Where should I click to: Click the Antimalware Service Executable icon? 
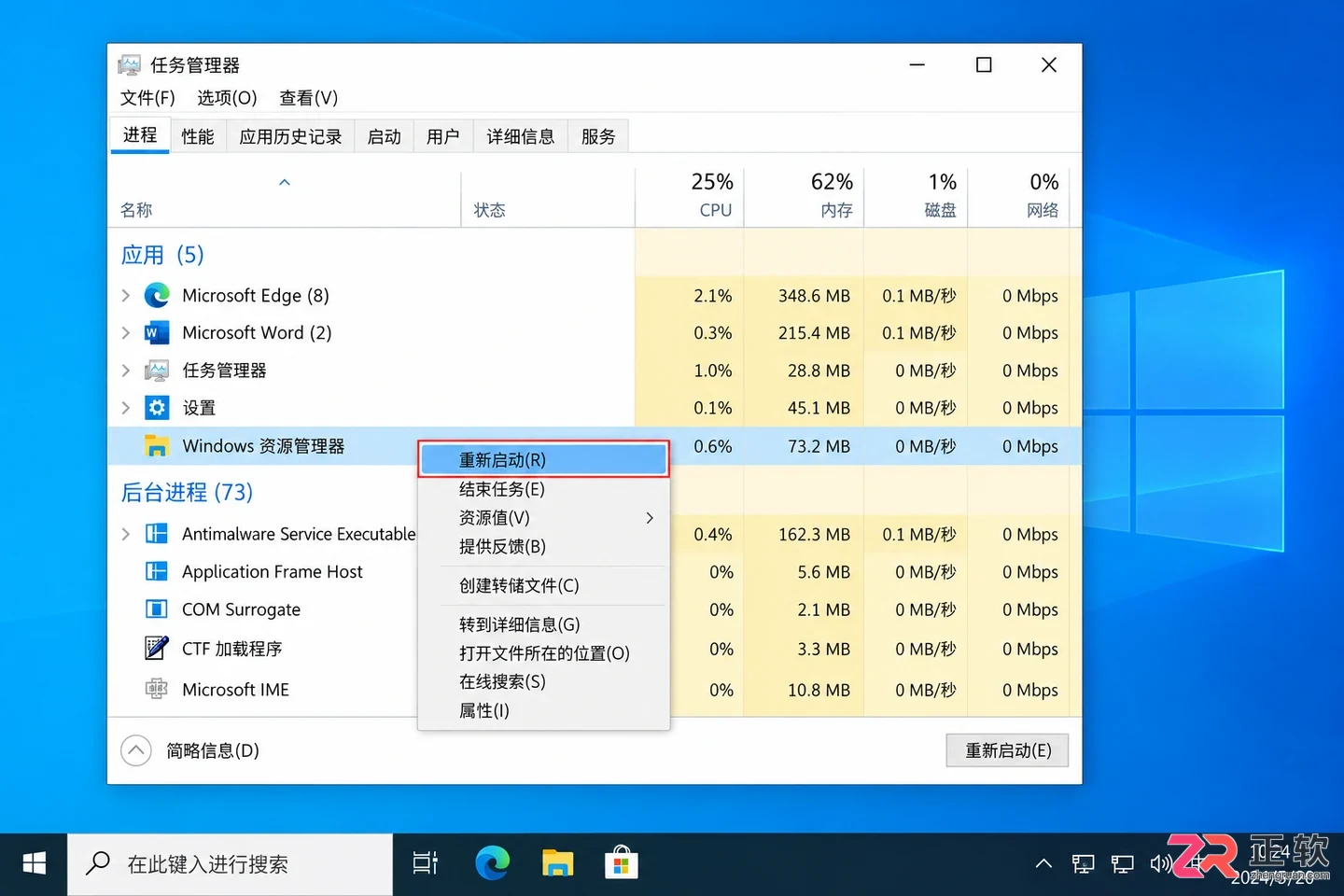[157, 534]
